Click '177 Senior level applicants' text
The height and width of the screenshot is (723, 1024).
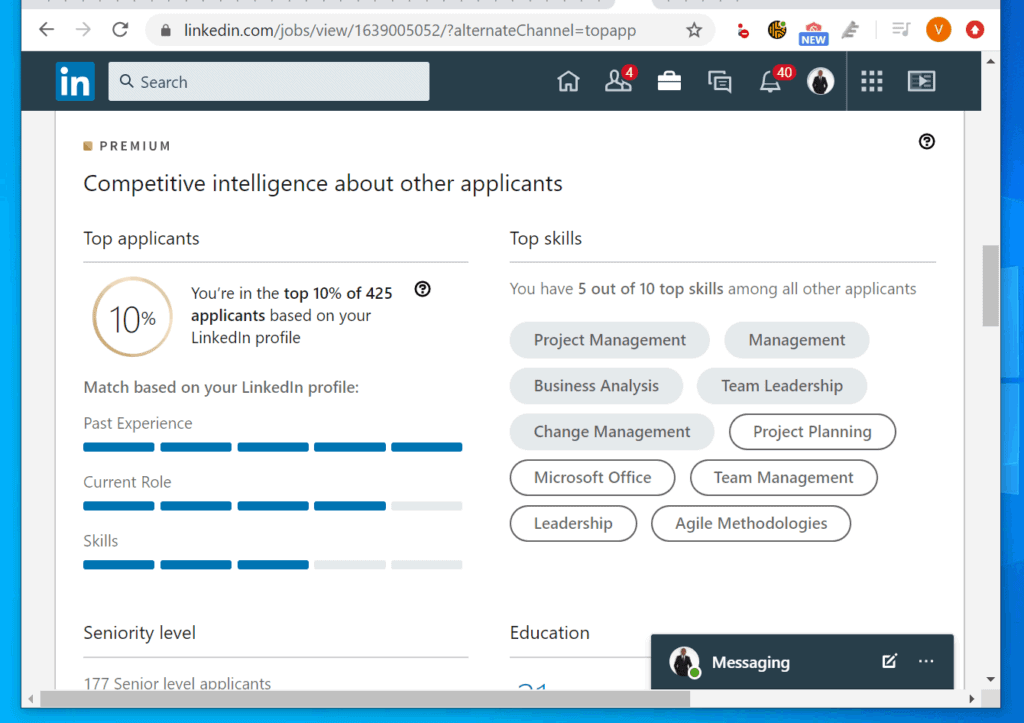coord(177,683)
